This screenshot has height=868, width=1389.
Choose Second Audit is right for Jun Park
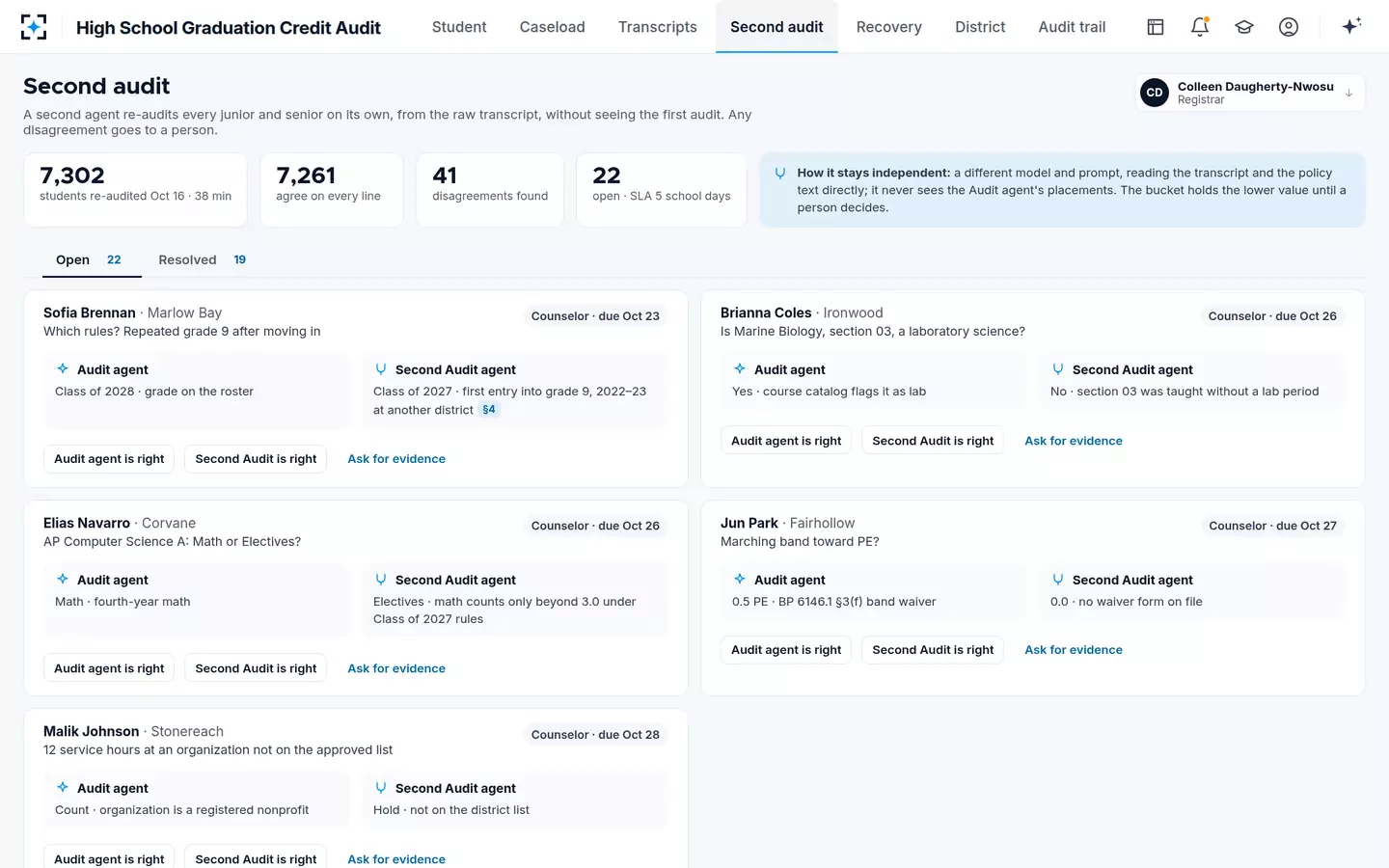tap(933, 650)
